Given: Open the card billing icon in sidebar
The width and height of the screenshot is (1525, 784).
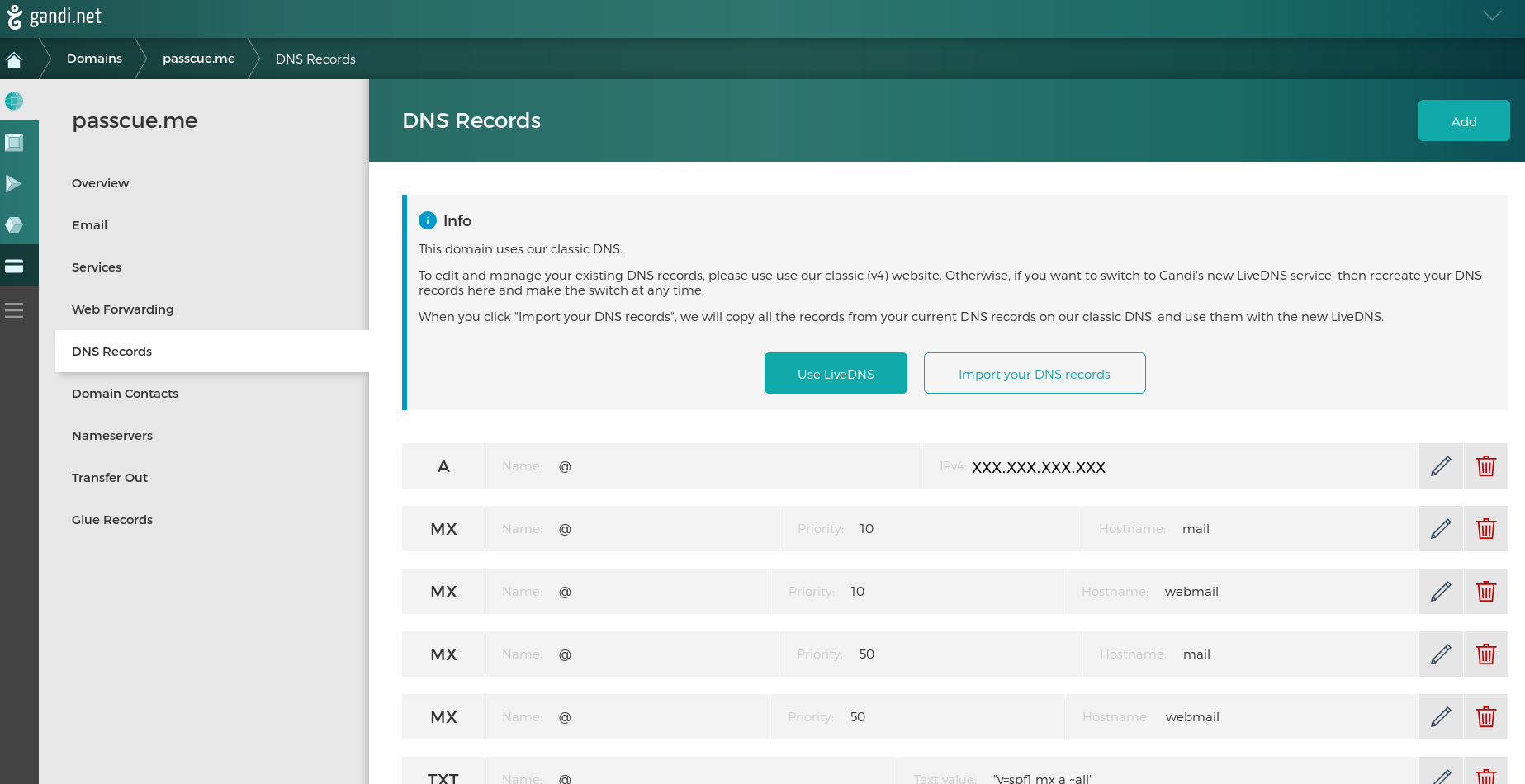Looking at the screenshot, I should point(14,266).
